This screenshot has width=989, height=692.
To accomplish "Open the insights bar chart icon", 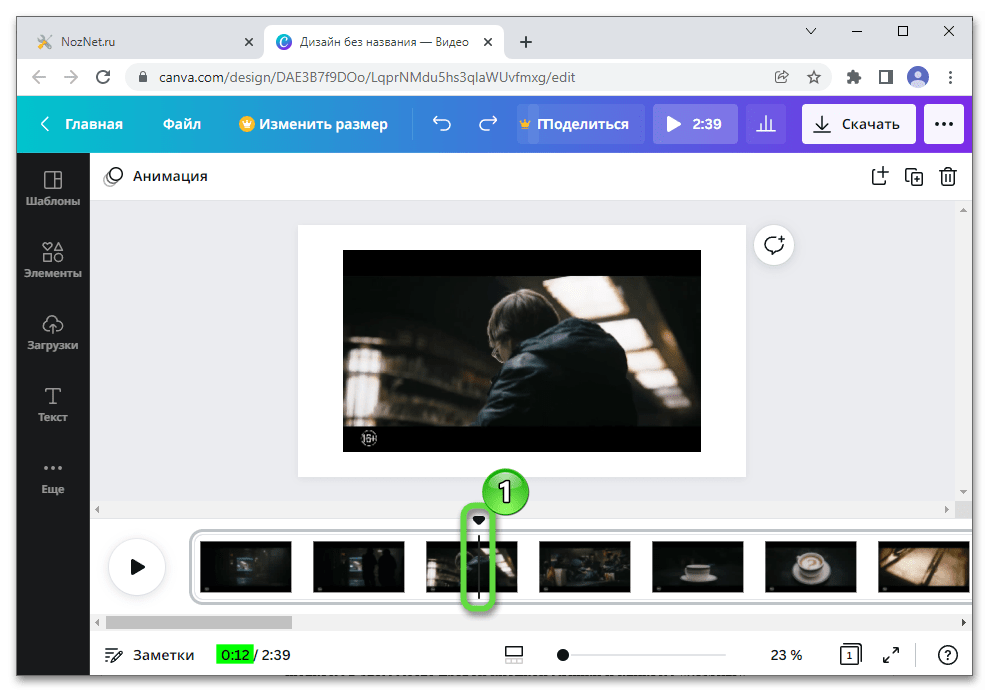I will [x=766, y=124].
